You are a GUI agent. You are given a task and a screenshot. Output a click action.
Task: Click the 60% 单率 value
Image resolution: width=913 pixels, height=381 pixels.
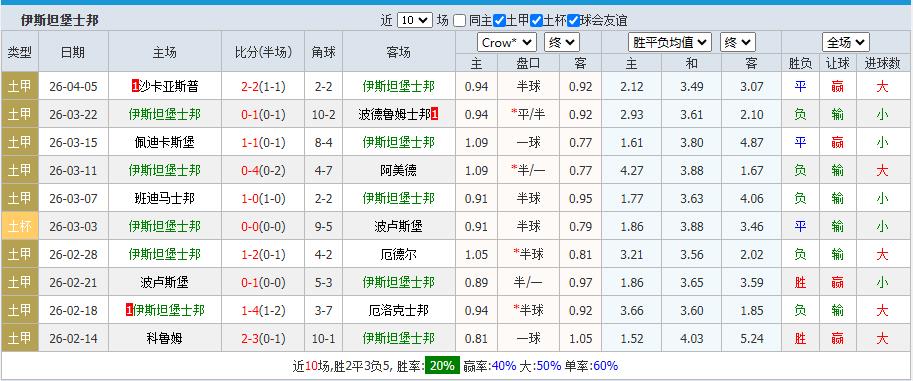[x=606, y=366]
